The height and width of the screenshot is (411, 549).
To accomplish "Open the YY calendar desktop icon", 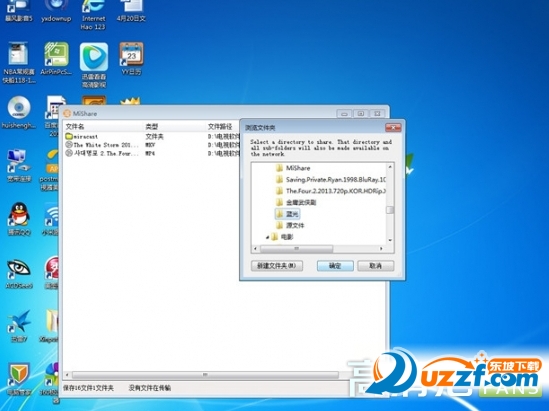I will click(x=131, y=59).
